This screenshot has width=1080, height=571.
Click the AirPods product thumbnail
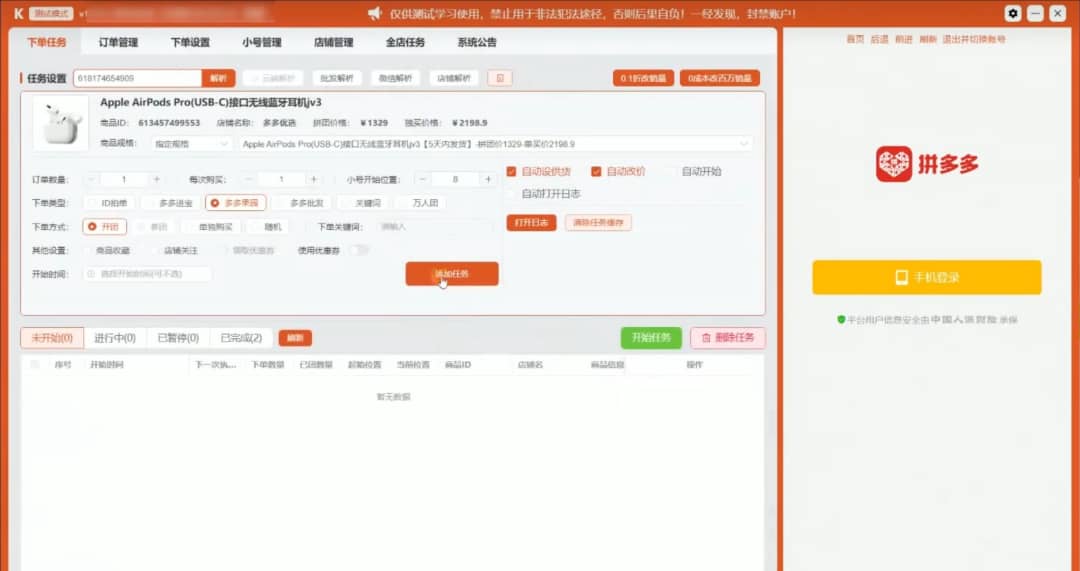(61, 124)
